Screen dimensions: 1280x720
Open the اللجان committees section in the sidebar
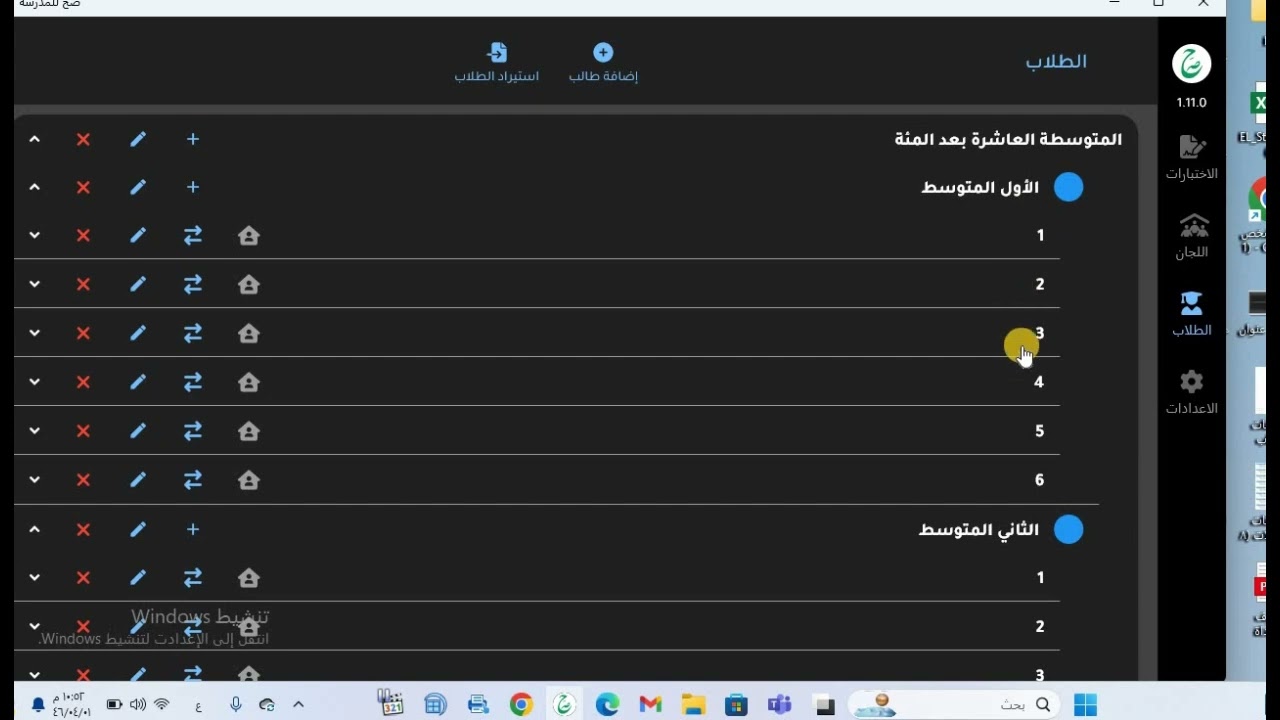1191,236
